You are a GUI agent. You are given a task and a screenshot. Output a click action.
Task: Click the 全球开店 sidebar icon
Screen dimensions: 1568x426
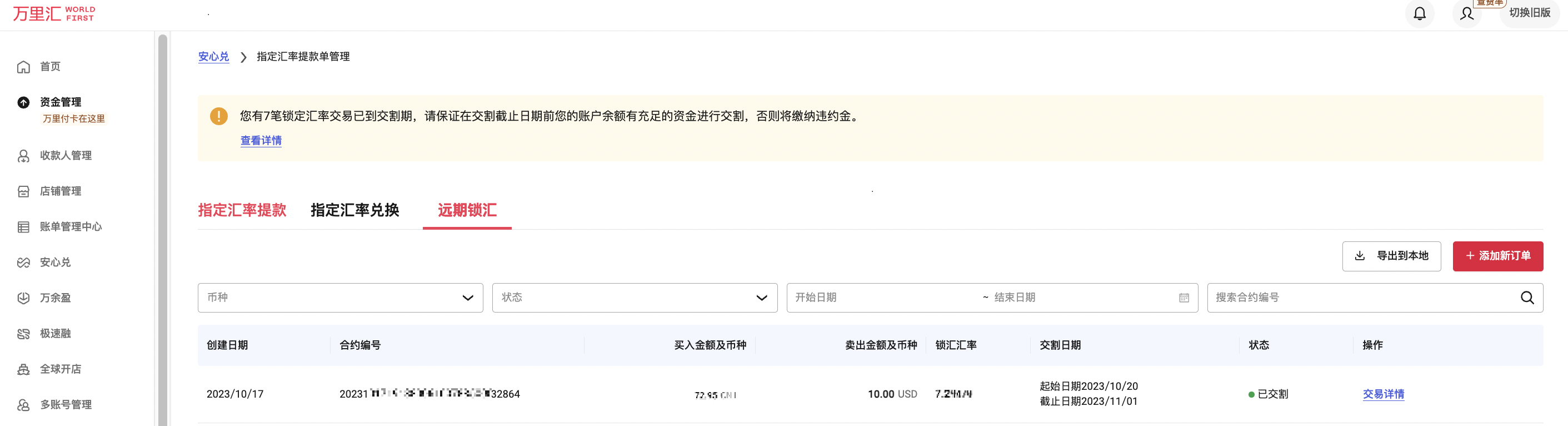23,369
